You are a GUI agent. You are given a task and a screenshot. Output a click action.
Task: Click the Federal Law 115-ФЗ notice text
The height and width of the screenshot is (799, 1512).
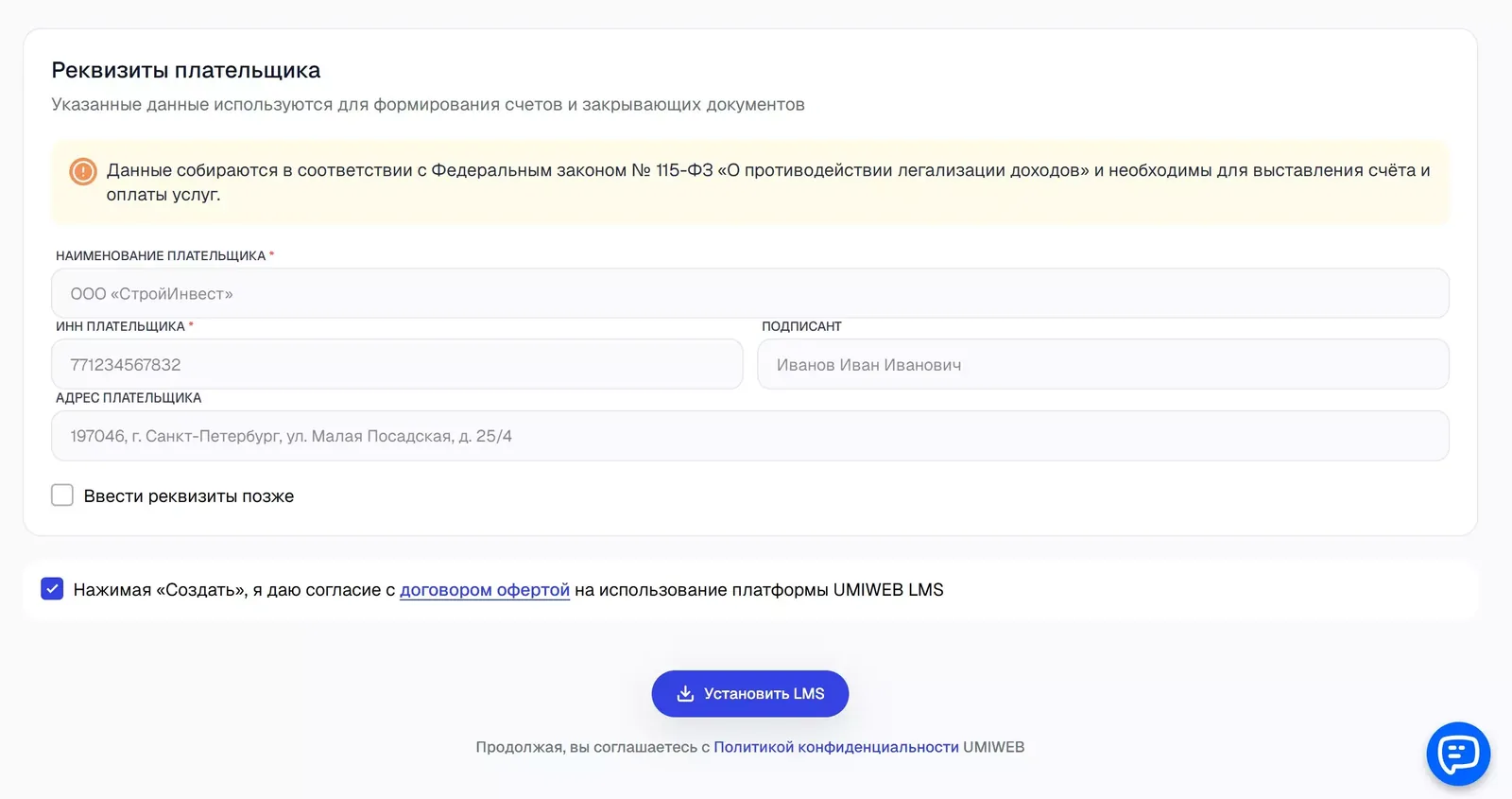(768, 182)
